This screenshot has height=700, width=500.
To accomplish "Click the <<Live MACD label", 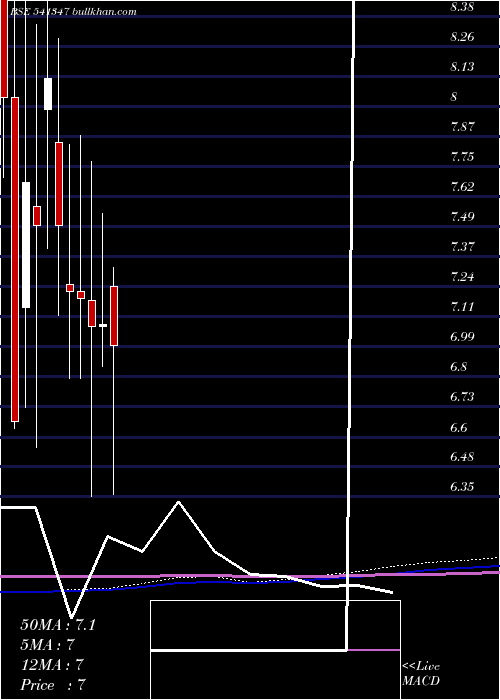I will [421, 674].
